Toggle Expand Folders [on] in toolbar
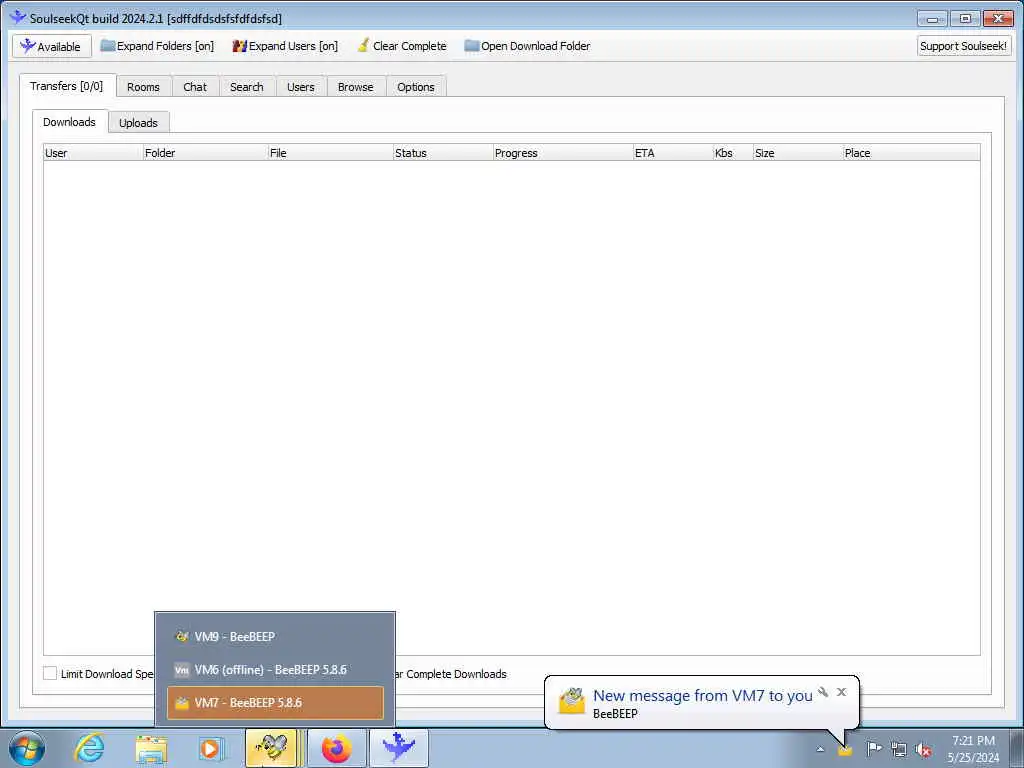 point(157,46)
